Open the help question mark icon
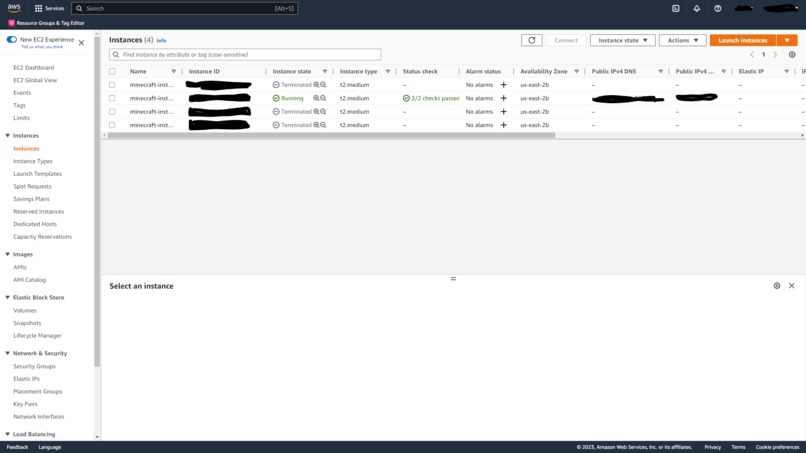This screenshot has height=453, width=806. 718,8
